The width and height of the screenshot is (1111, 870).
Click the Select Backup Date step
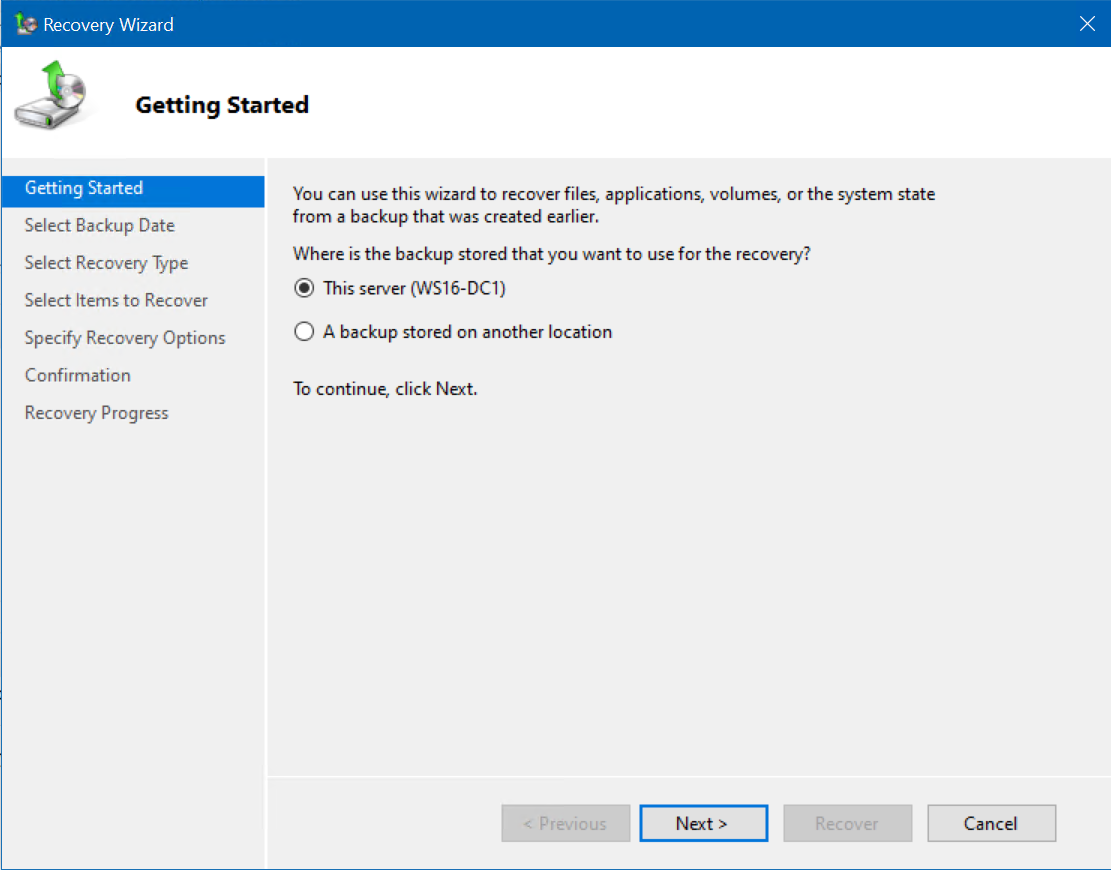[x=99, y=225]
